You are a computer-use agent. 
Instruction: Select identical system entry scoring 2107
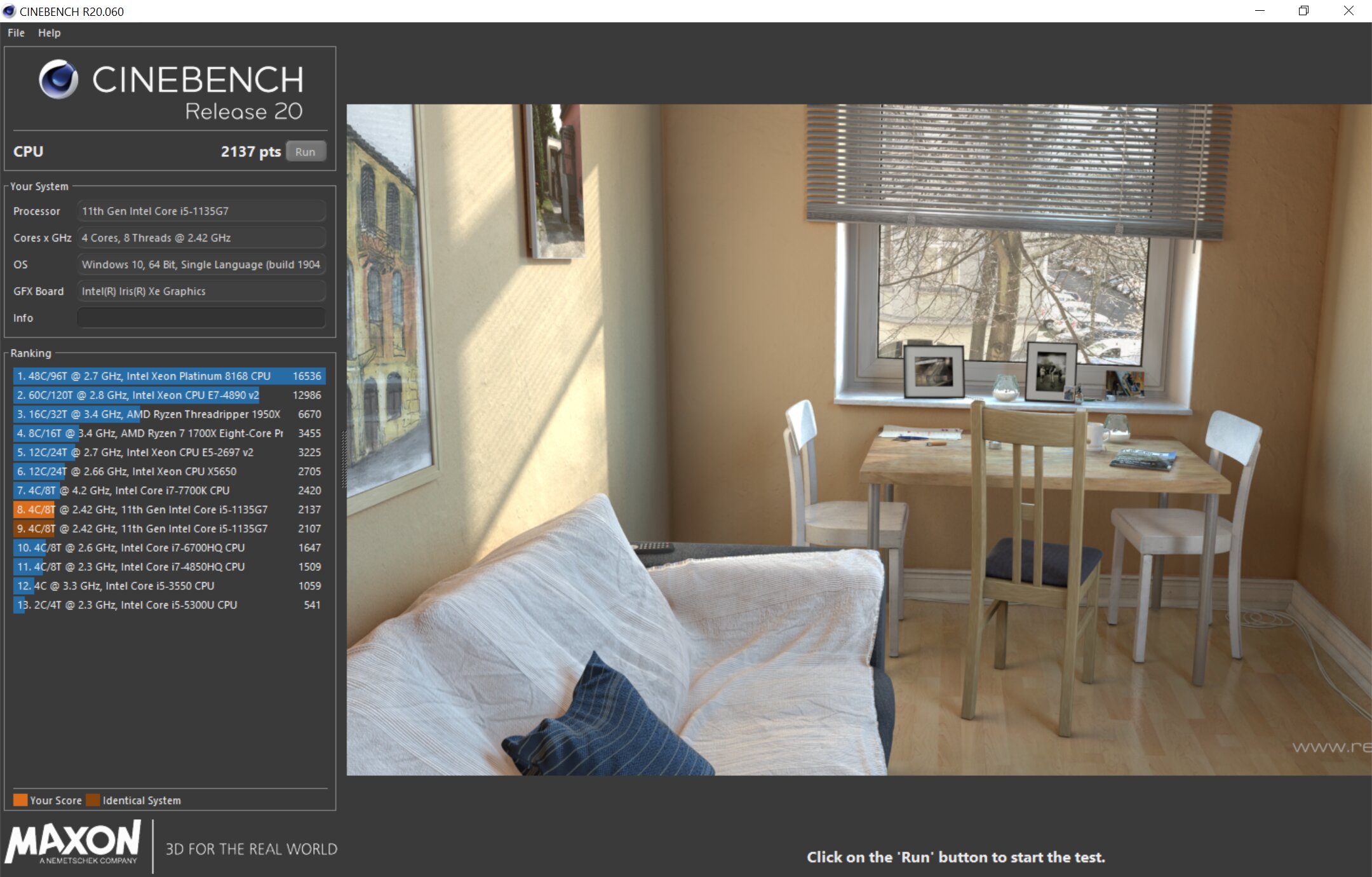[x=169, y=529]
